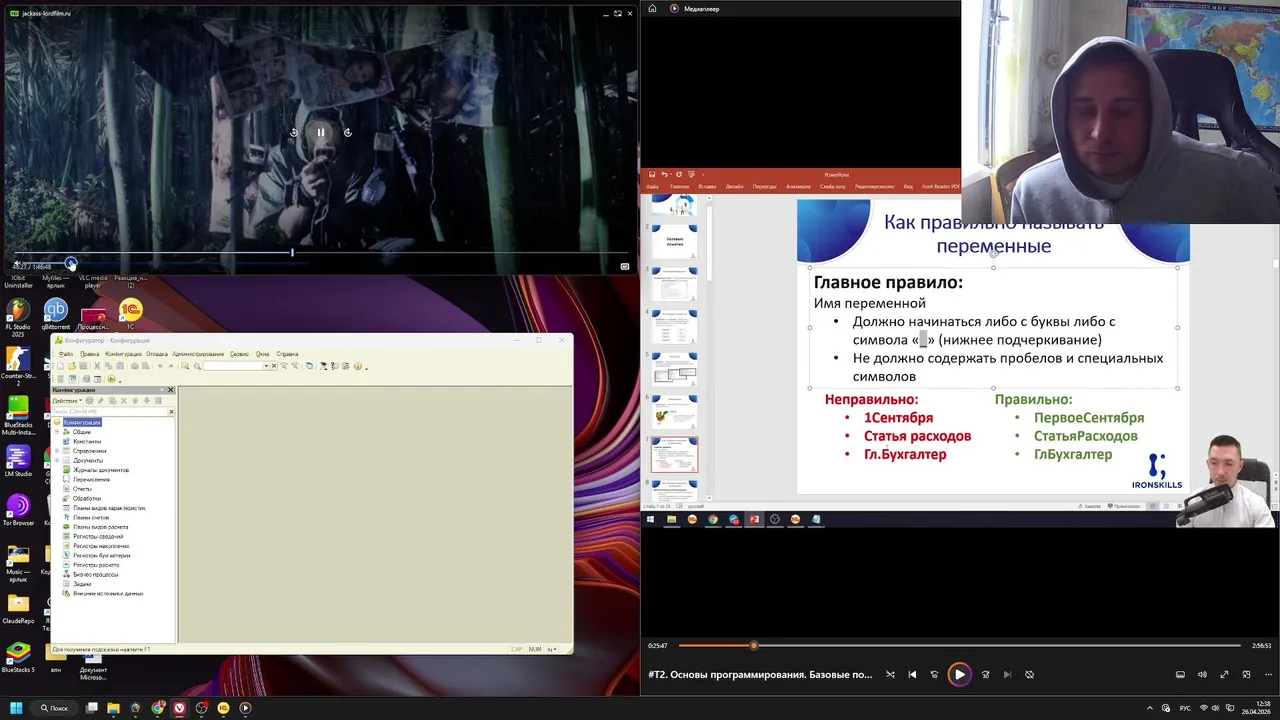The image size is (1280, 720).
Task: Open media player volume control
Action: click(1202, 674)
